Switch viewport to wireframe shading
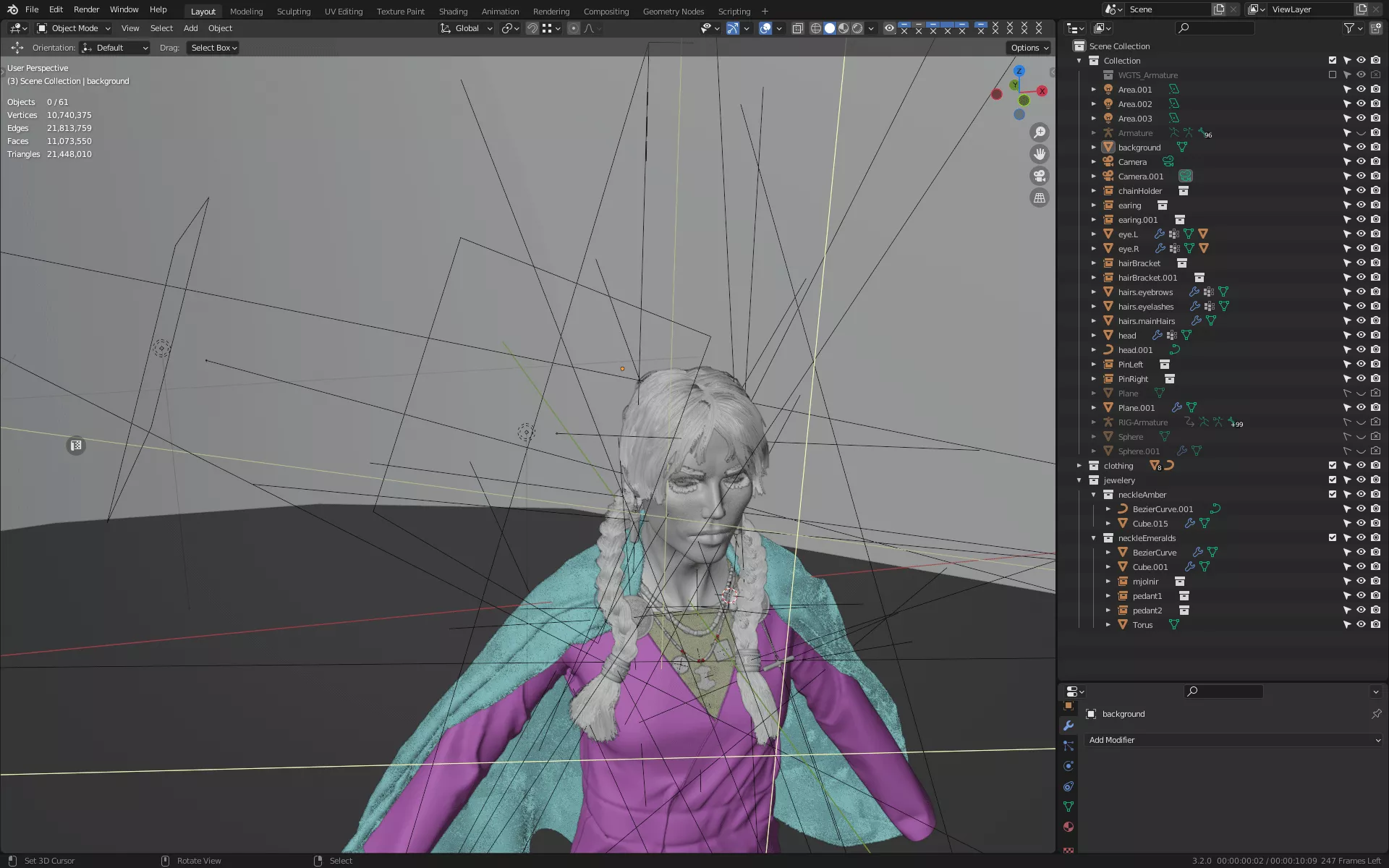 [816, 28]
